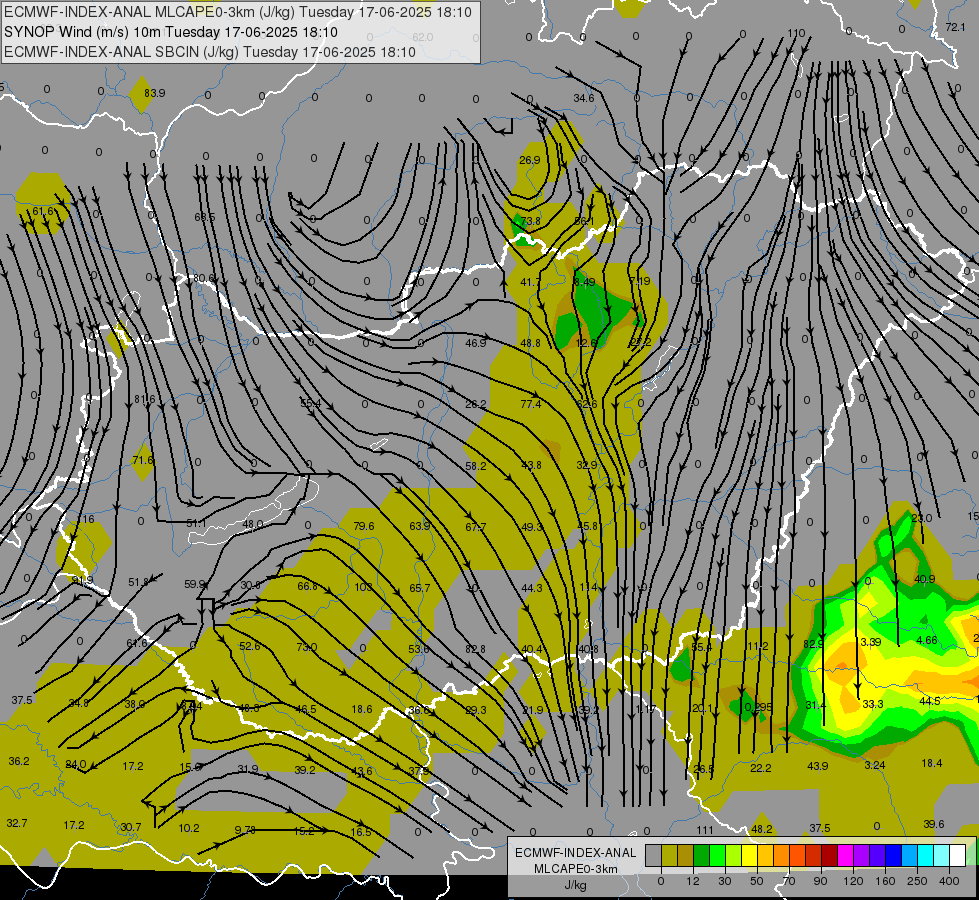Select the map value 22.2

click(x=760, y=768)
